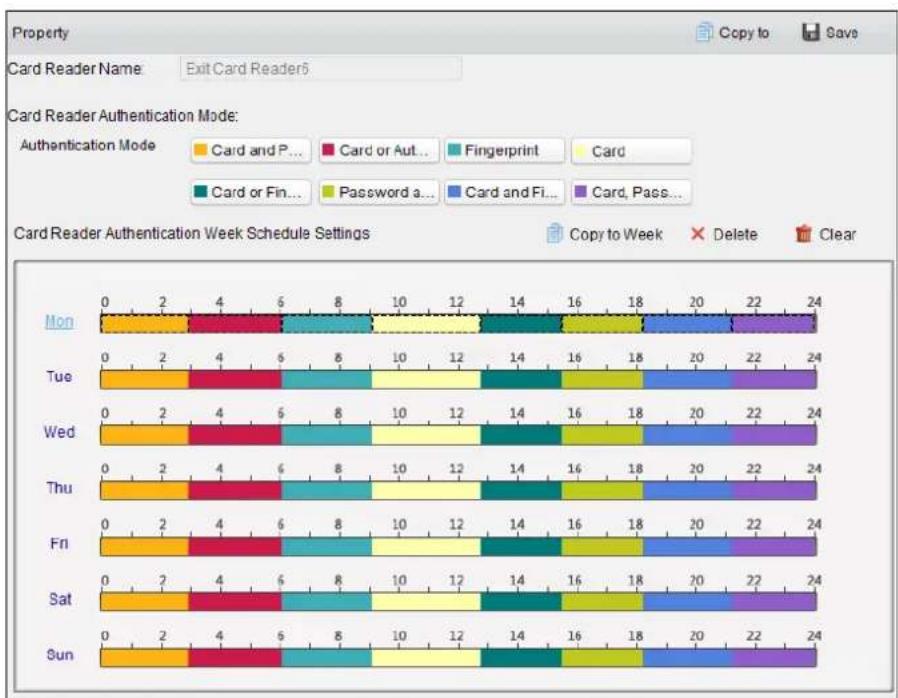This screenshot has width=898, height=698.
Task: Select Monday's light yellow Card segment
Action: point(426,324)
